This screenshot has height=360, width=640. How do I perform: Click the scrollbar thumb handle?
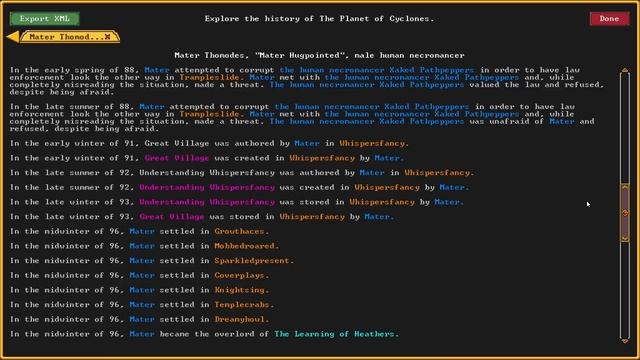coord(625,213)
